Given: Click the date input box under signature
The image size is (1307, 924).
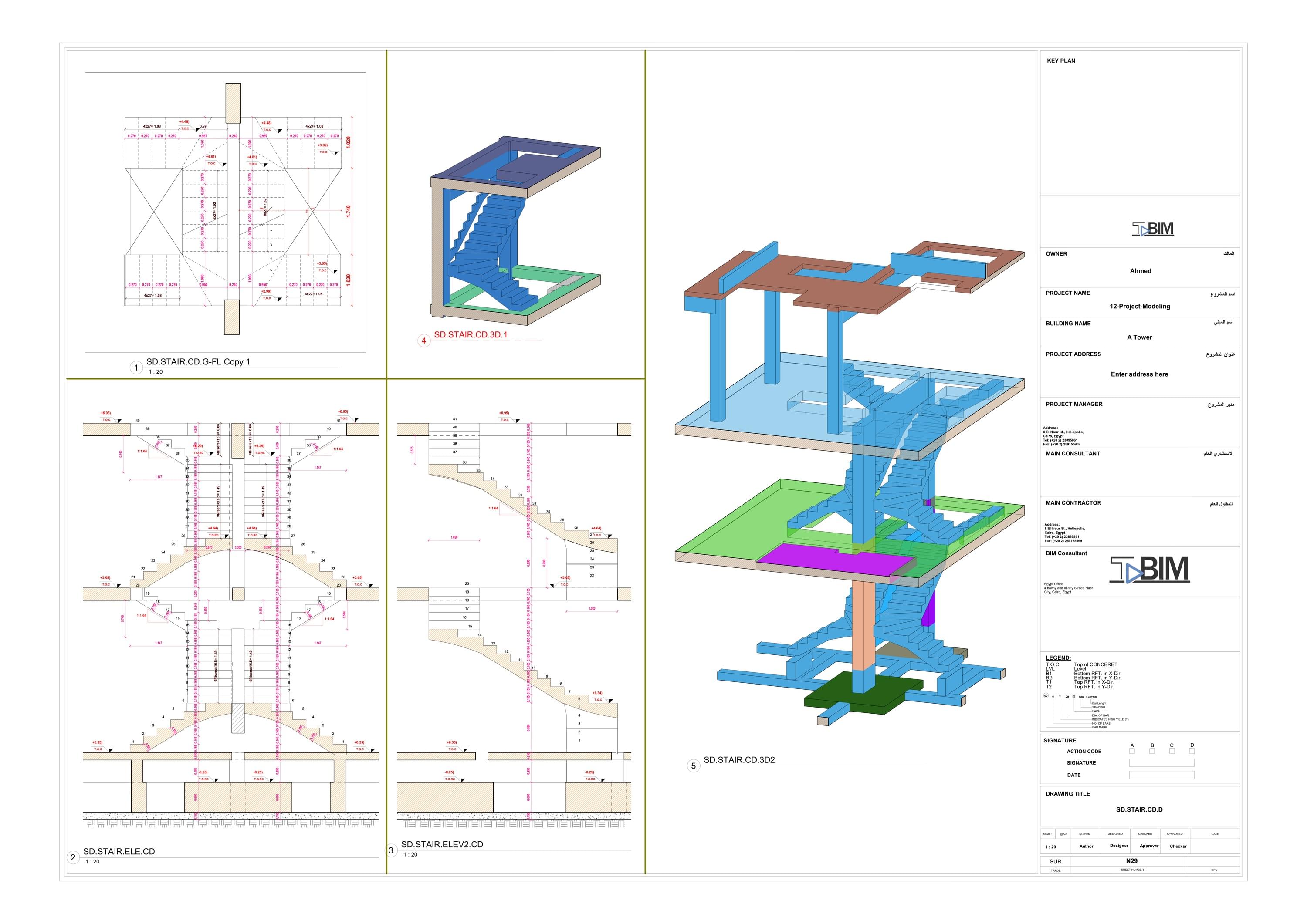Looking at the screenshot, I should click(x=1161, y=775).
